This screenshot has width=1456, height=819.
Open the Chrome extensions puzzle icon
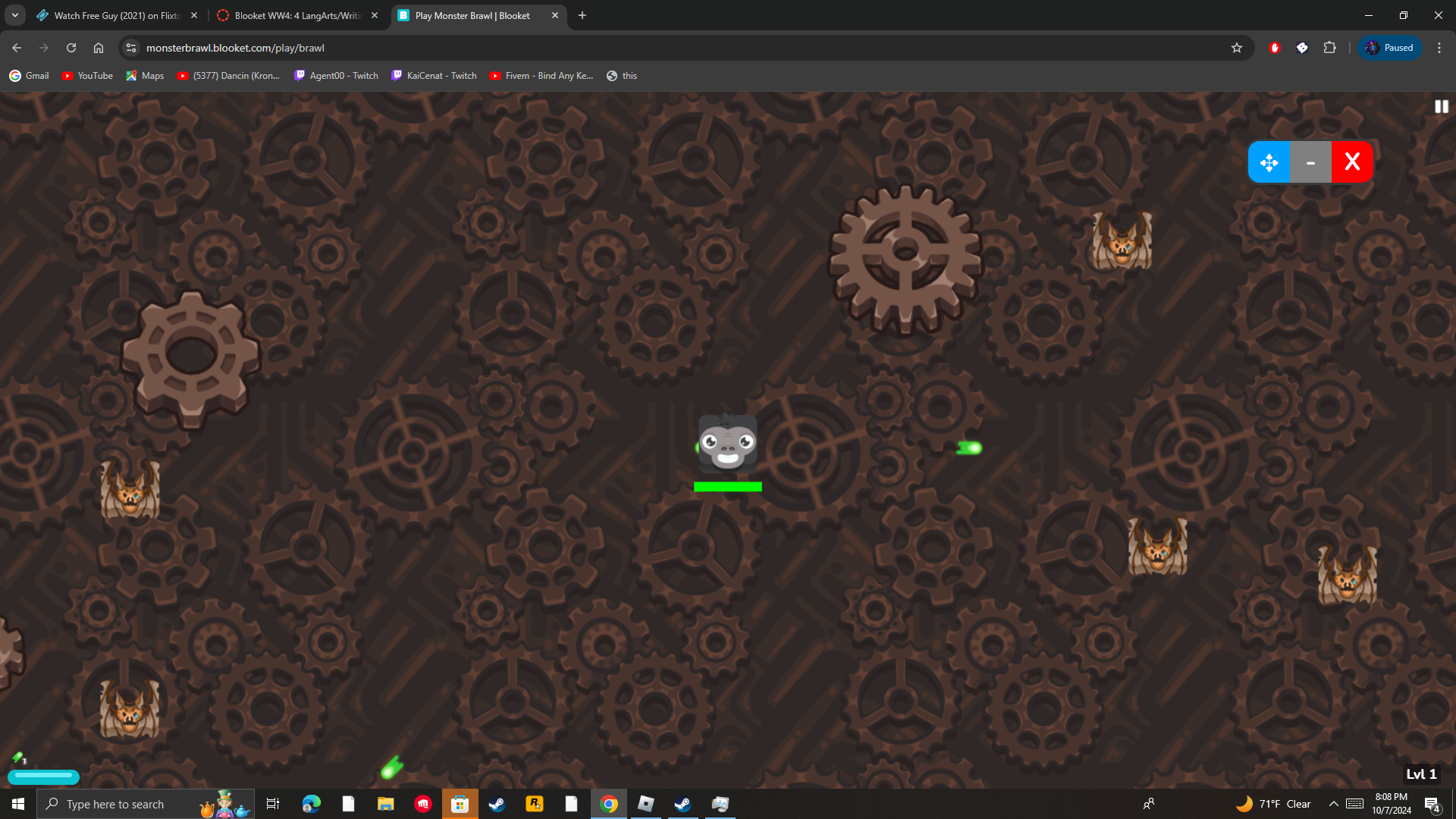pyautogui.click(x=1329, y=48)
